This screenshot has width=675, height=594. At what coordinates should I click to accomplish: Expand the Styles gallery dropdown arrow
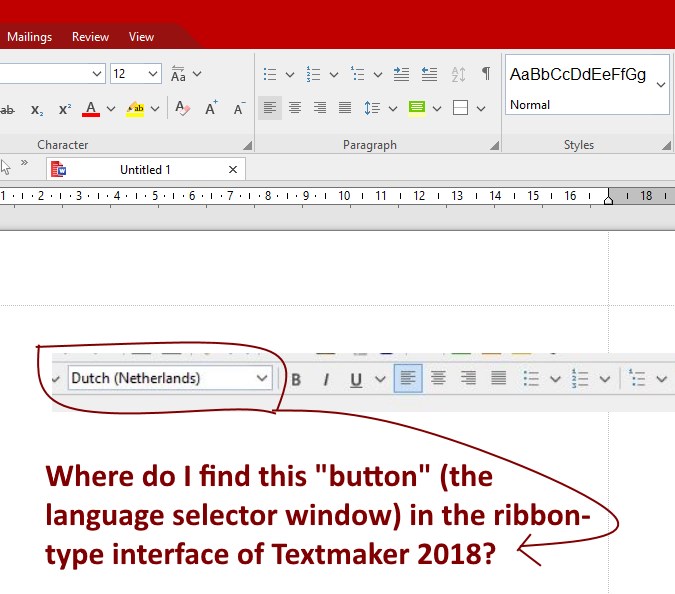coord(661,86)
